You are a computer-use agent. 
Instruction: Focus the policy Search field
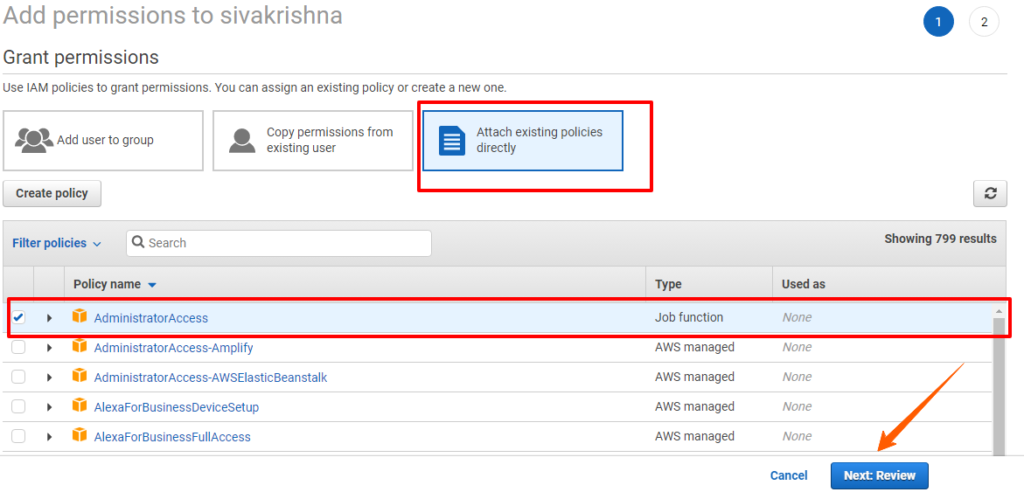(279, 243)
